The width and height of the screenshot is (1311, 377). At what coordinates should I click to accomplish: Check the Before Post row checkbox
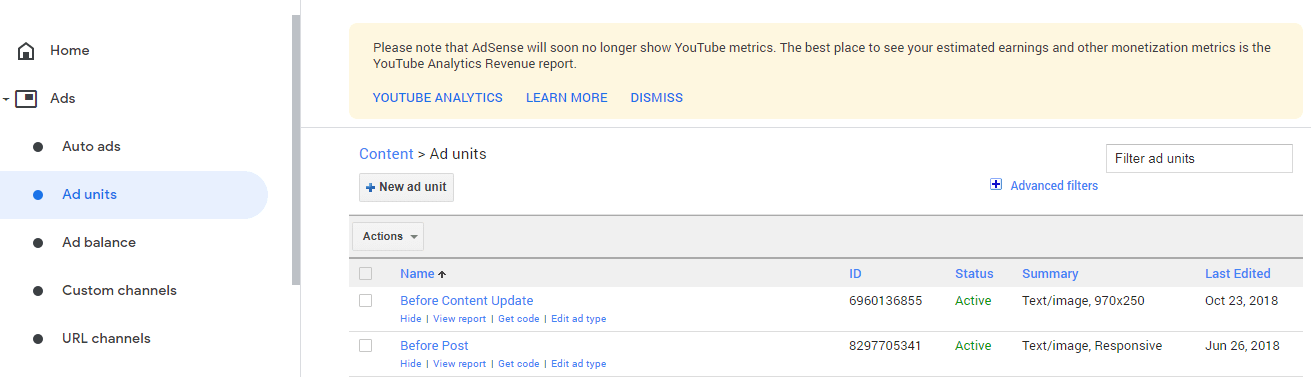tap(365, 346)
